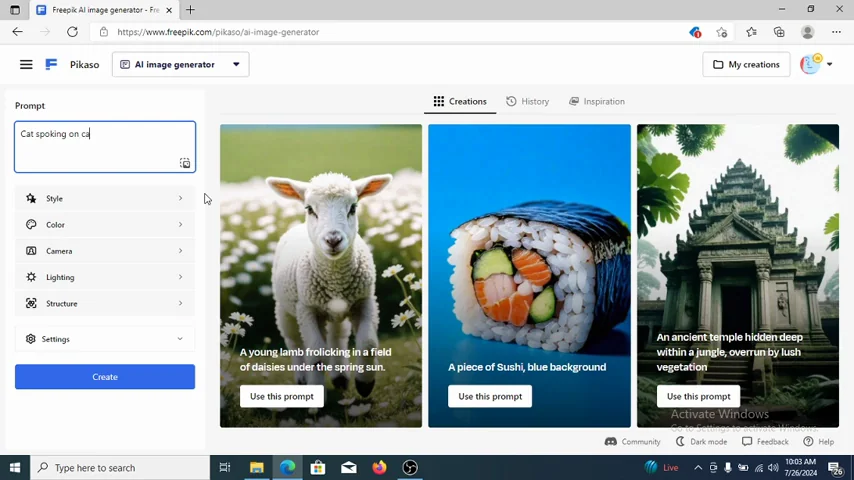View site information lock icon
This screenshot has height=480, width=854.
103,32
